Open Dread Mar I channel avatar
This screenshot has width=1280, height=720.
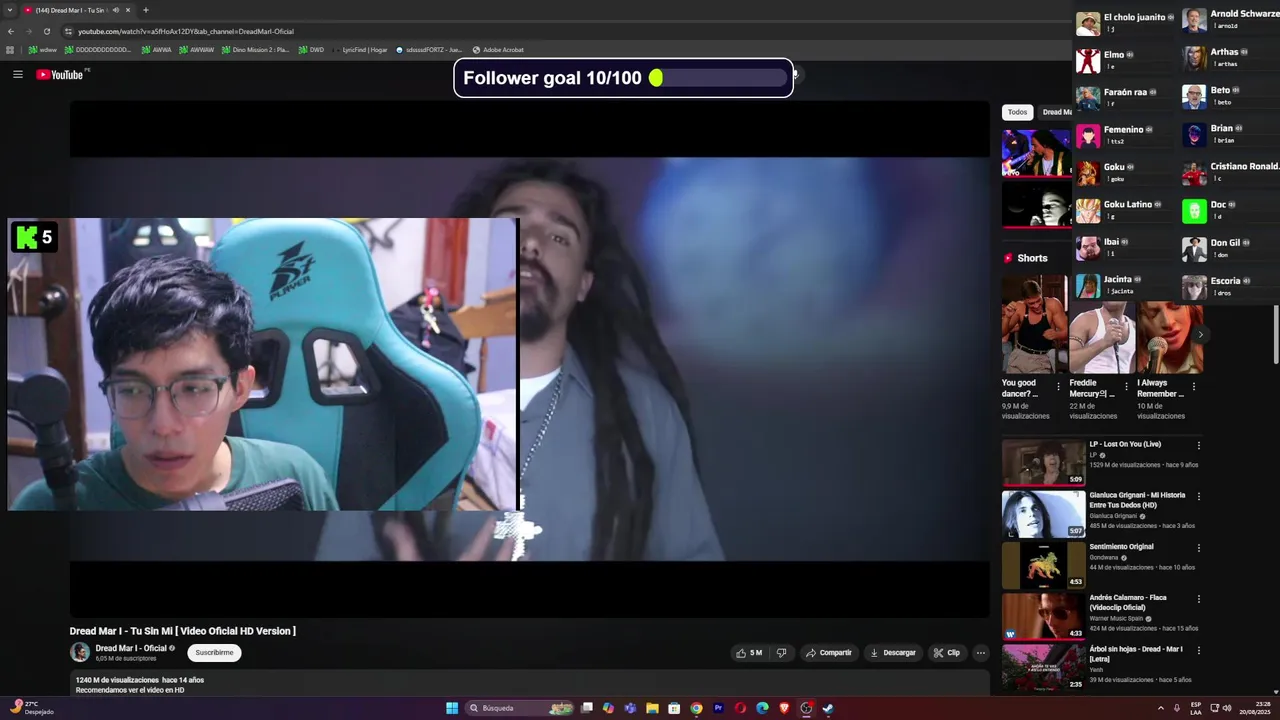click(80, 653)
